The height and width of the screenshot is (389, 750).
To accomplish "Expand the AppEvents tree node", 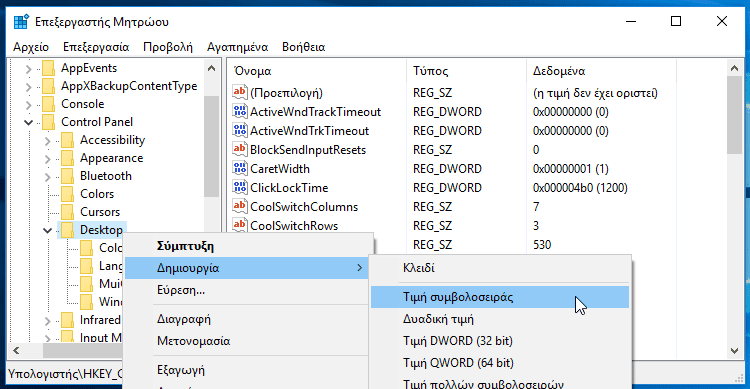I will tap(28, 69).
